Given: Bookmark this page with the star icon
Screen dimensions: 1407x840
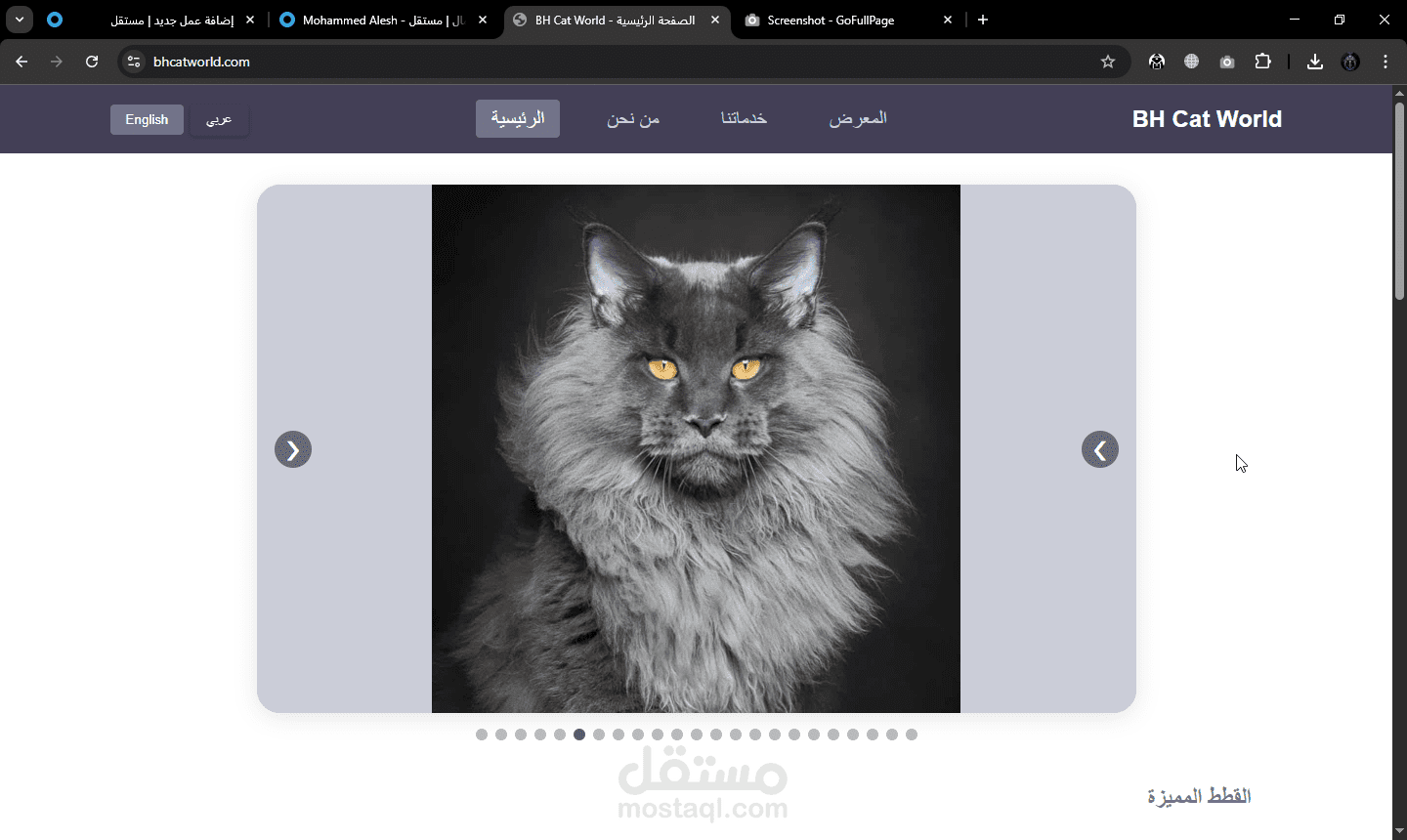Looking at the screenshot, I should (1108, 62).
